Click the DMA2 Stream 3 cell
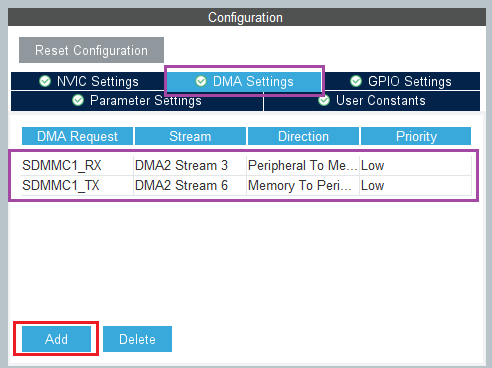 (190, 165)
